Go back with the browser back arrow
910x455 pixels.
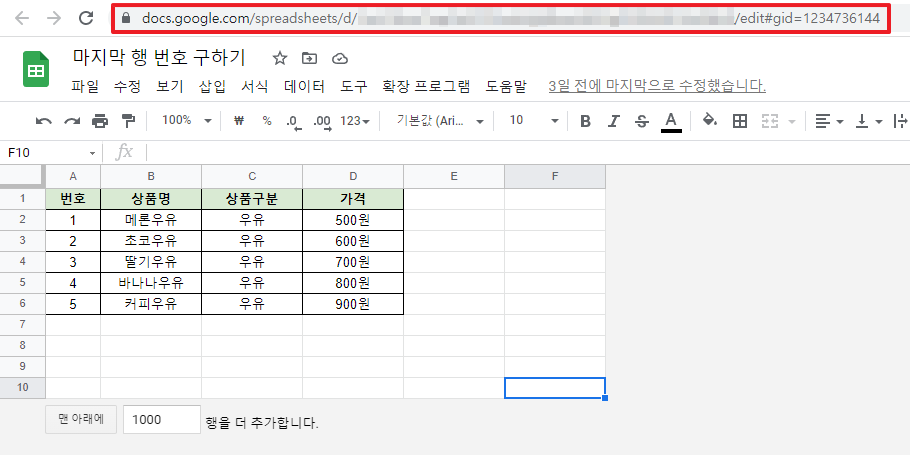[21, 18]
